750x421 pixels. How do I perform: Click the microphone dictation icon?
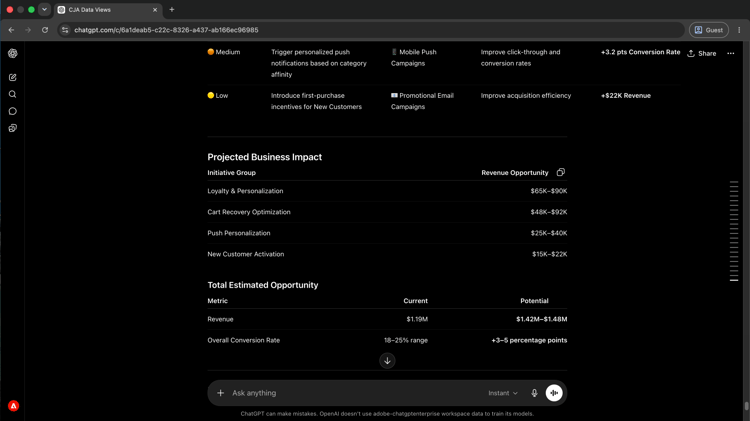tap(534, 393)
